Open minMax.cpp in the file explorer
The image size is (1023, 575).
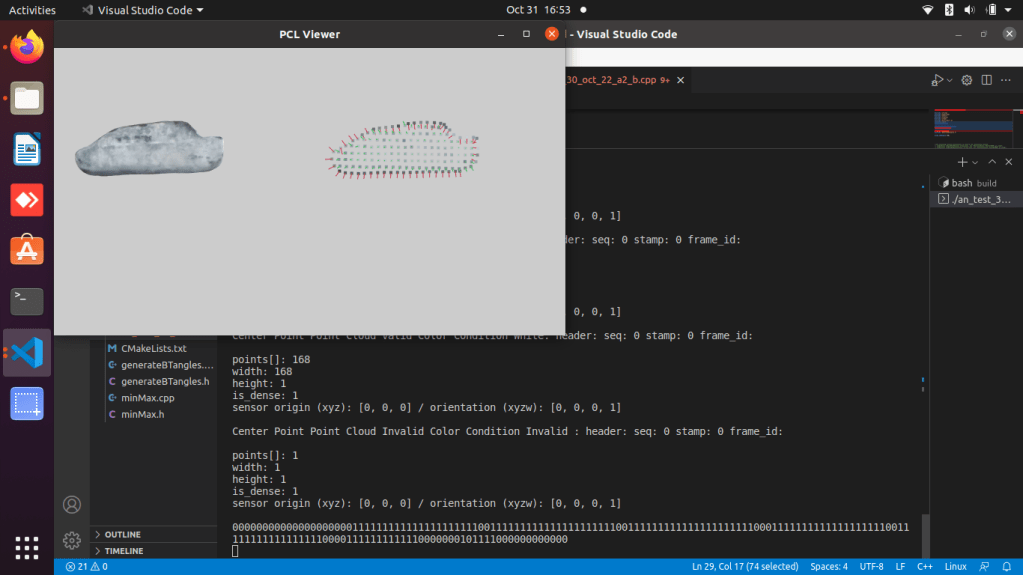coord(147,397)
